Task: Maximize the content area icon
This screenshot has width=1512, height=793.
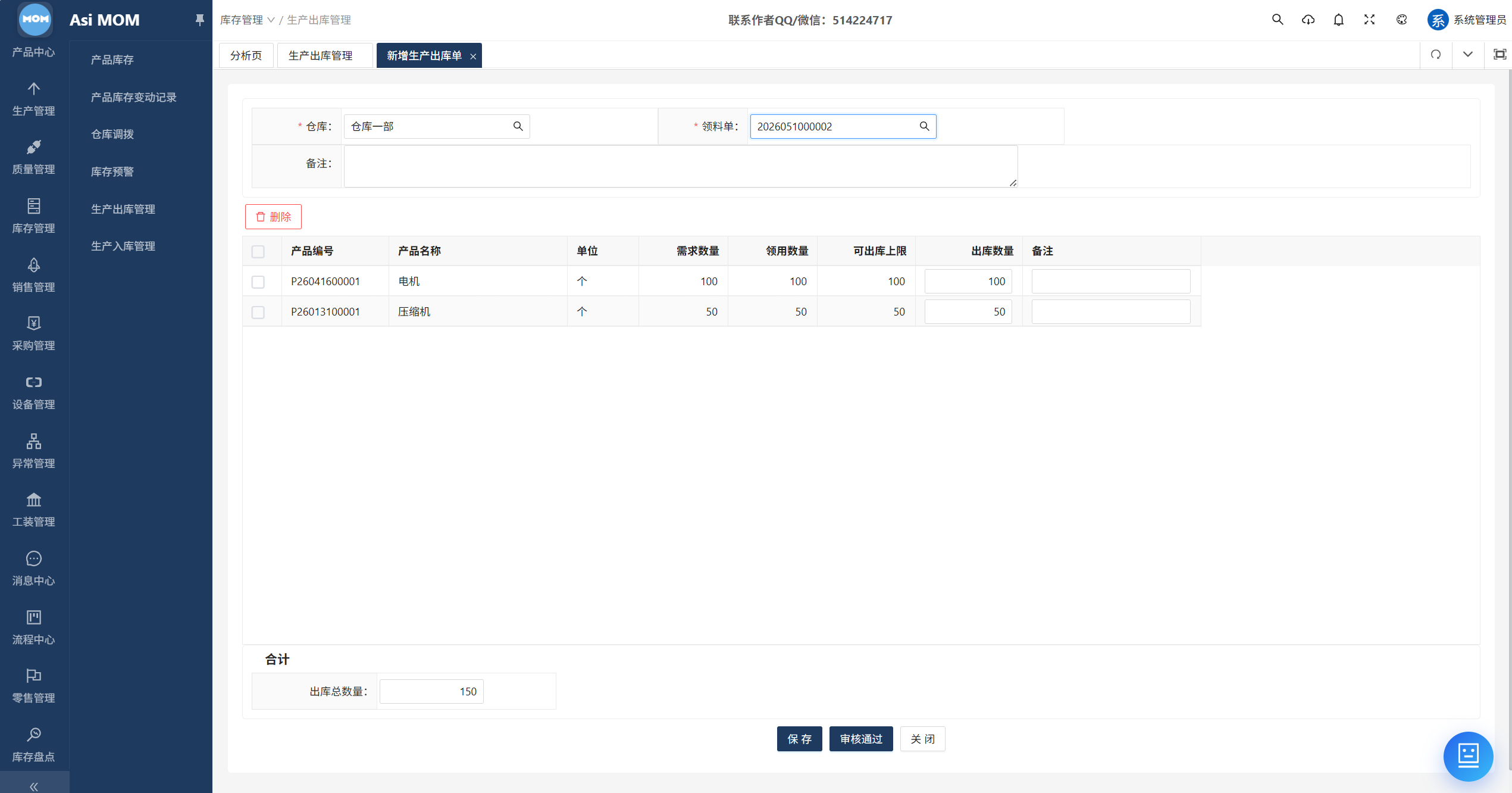Action: (1500, 55)
